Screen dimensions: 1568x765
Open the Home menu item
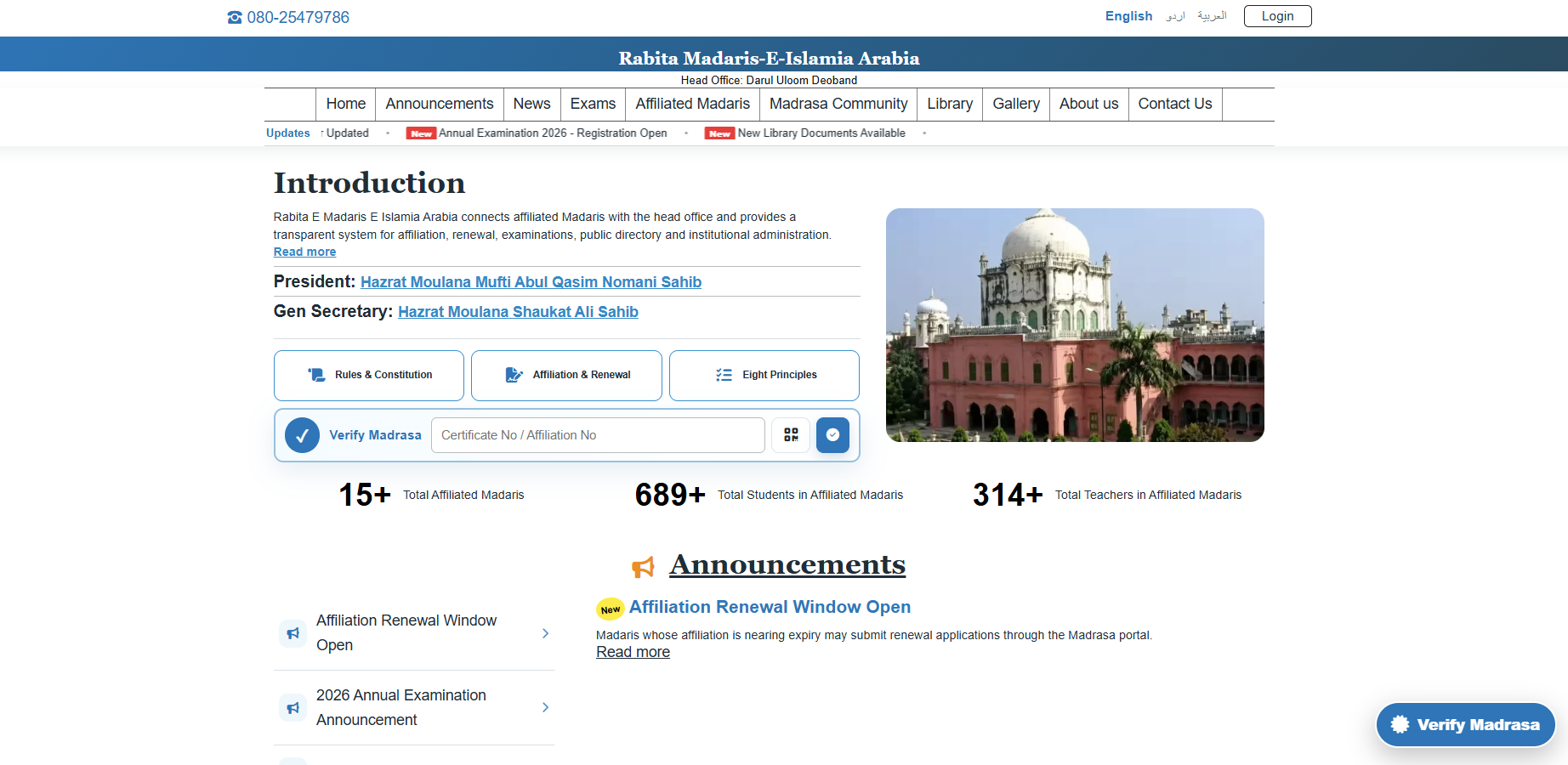click(346, 104)
